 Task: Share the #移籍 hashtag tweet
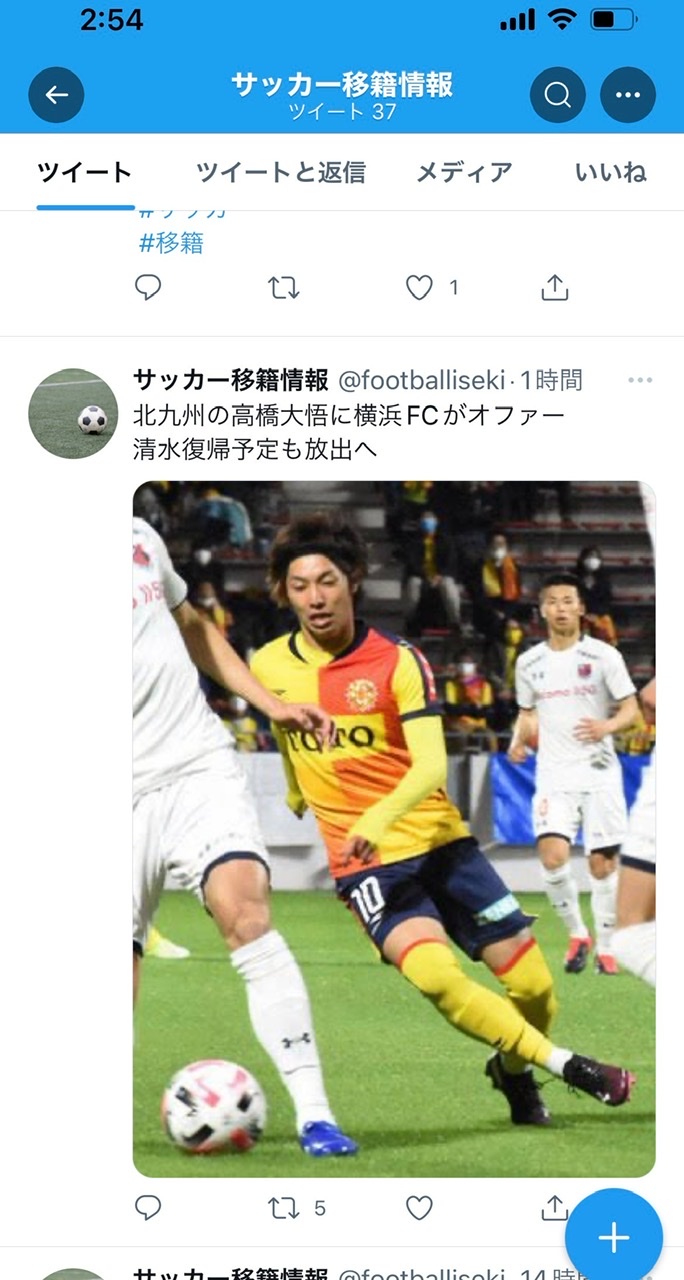tap(554, 288)
